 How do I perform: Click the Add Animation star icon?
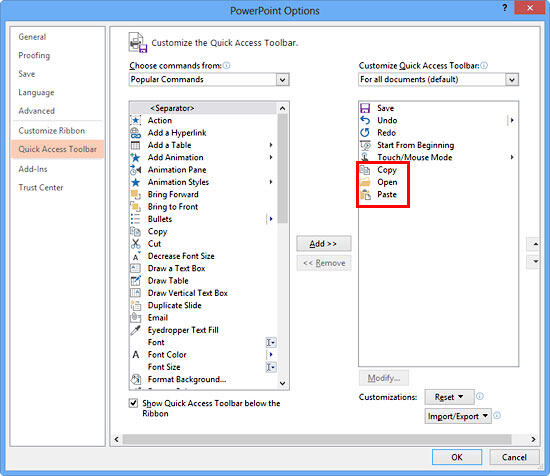(x=135, y=157)
